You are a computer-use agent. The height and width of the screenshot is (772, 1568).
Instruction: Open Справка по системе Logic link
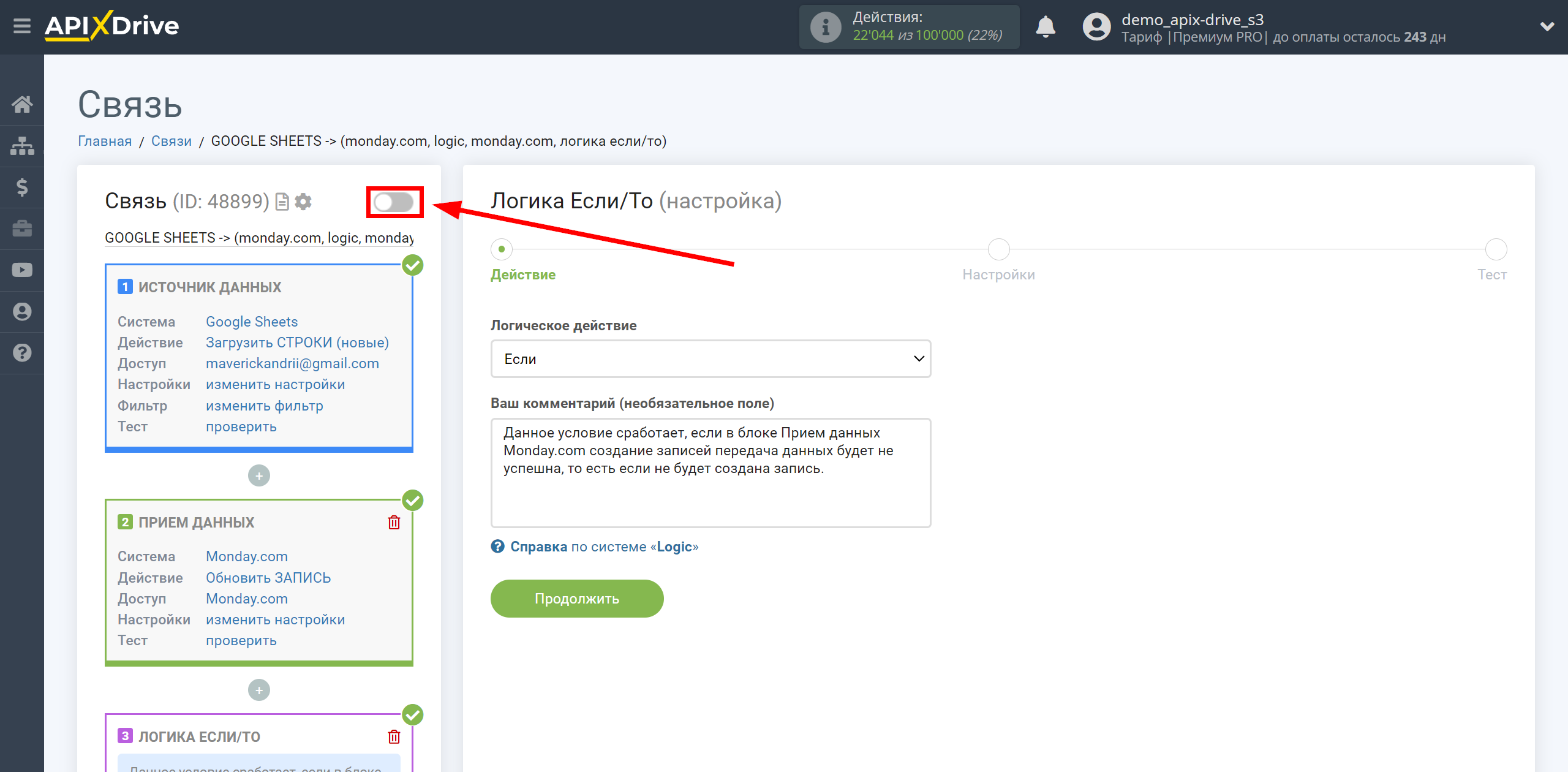click(x=604, y=547)
